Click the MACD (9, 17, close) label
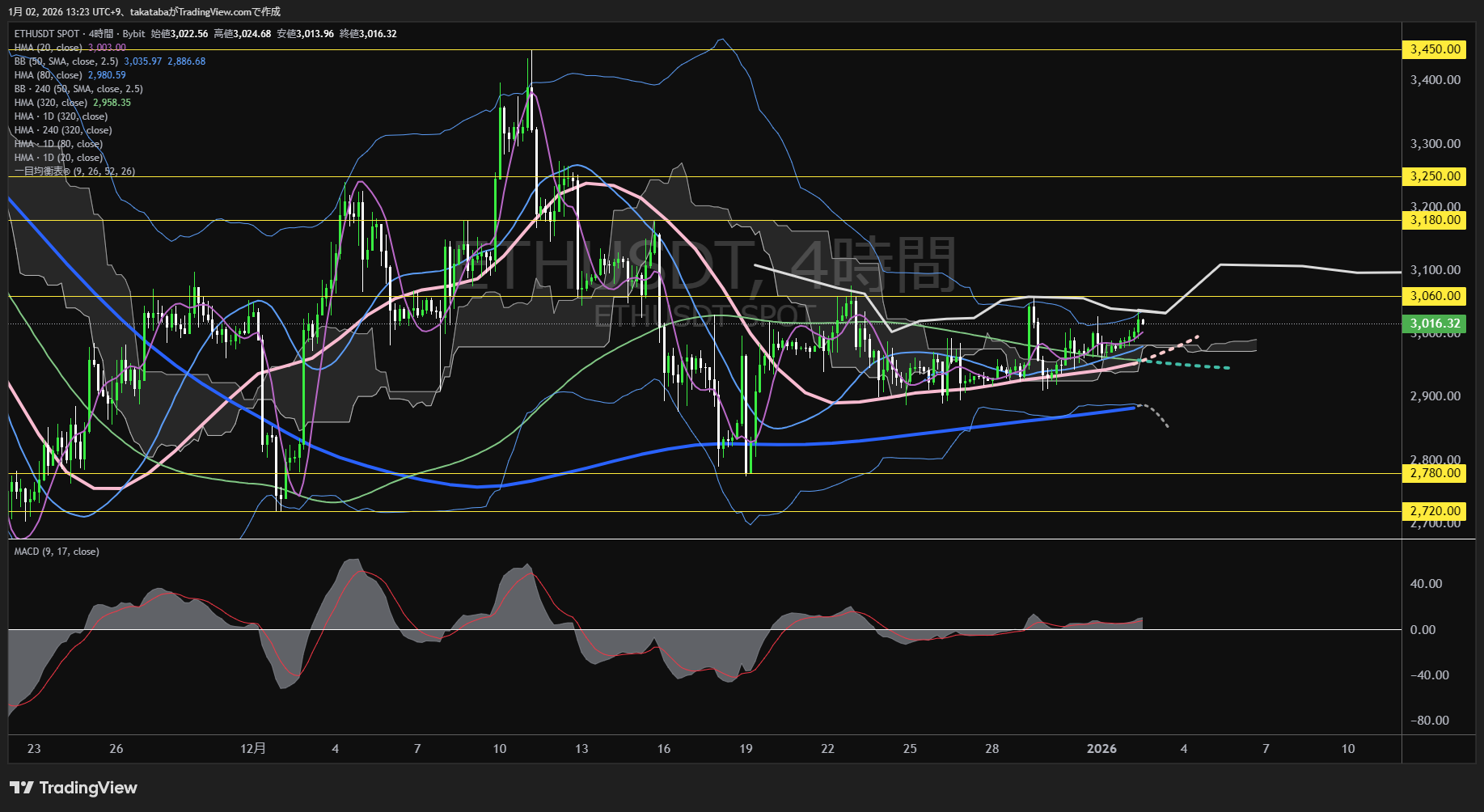Viewport: 1484px width, 812px height. click(57, 552)
